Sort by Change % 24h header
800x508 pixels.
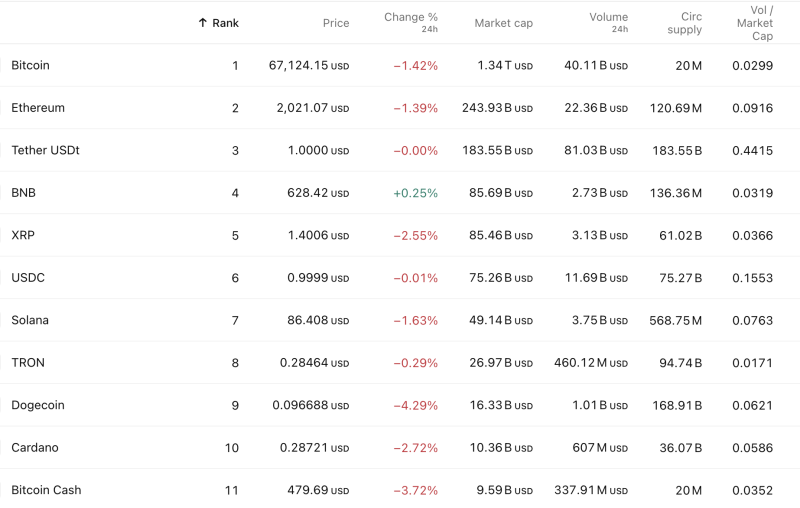pos(411,22)
